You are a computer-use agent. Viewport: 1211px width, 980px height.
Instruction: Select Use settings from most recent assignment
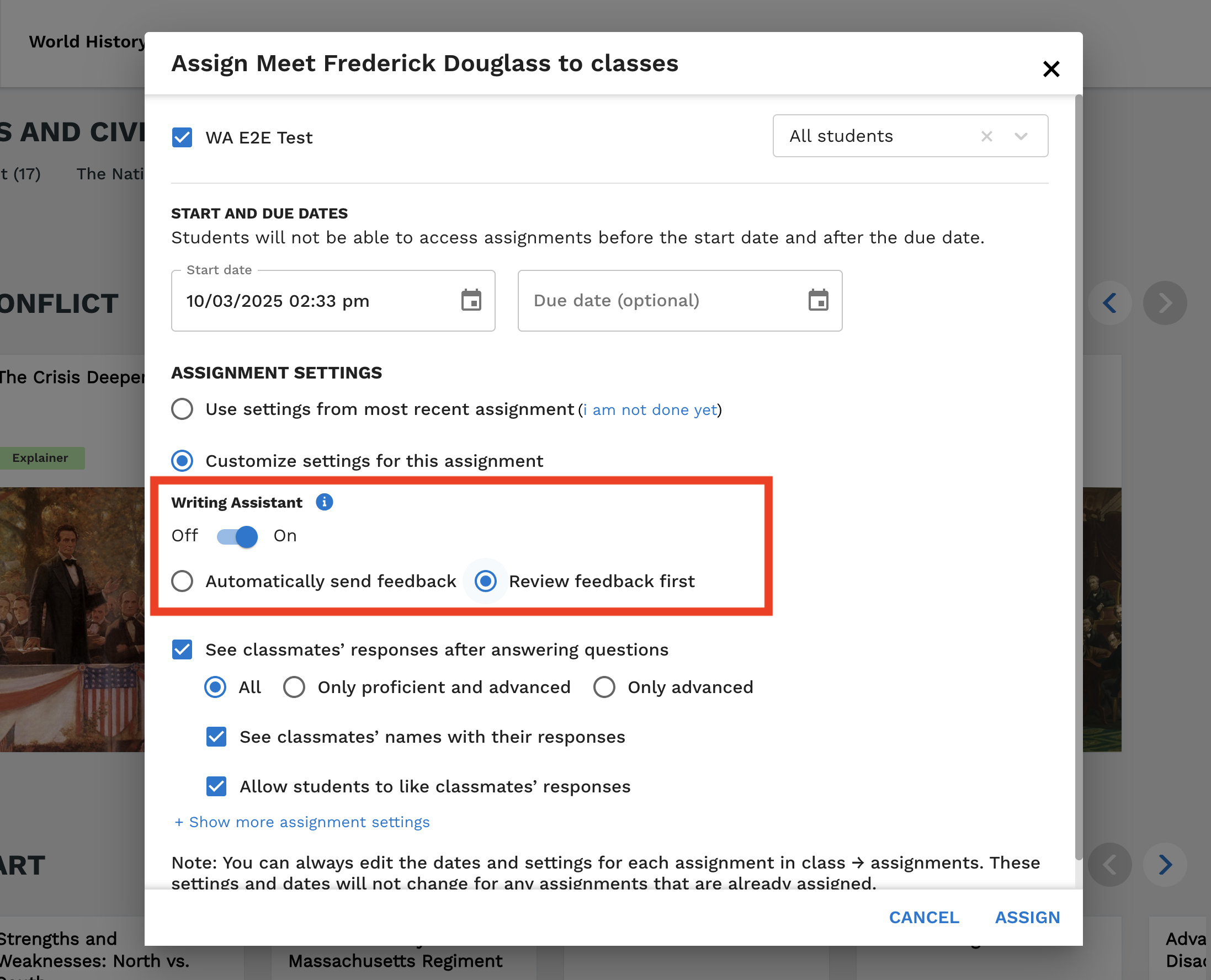pos(182,409)
